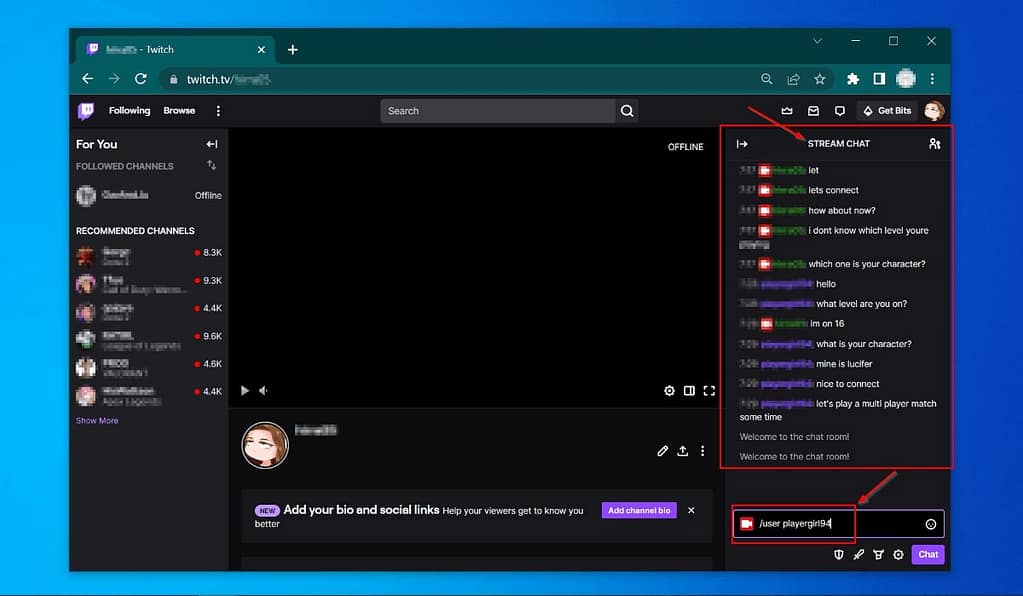The image size is (1023, 596).
Task: Click the Show More link
Action: 97,421
